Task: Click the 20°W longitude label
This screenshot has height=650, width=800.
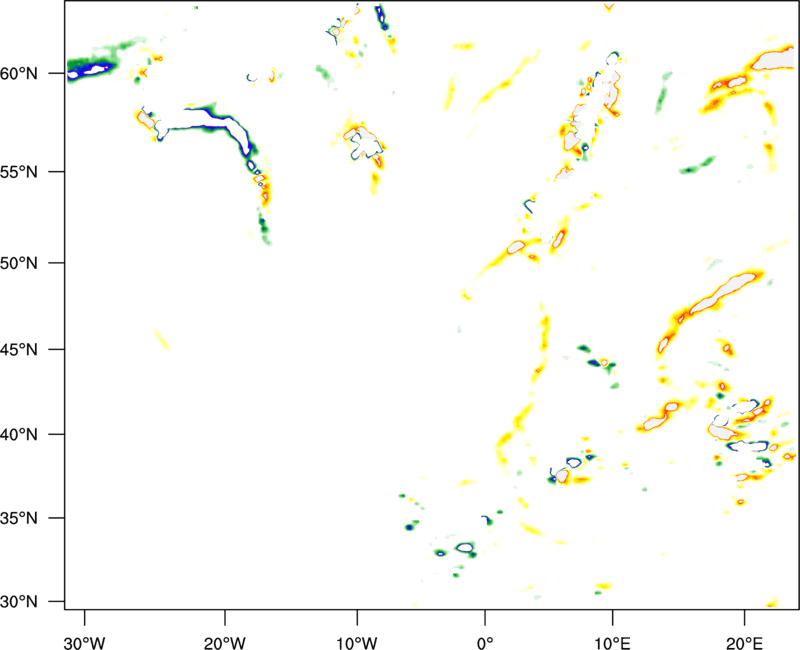Action: 225,643
